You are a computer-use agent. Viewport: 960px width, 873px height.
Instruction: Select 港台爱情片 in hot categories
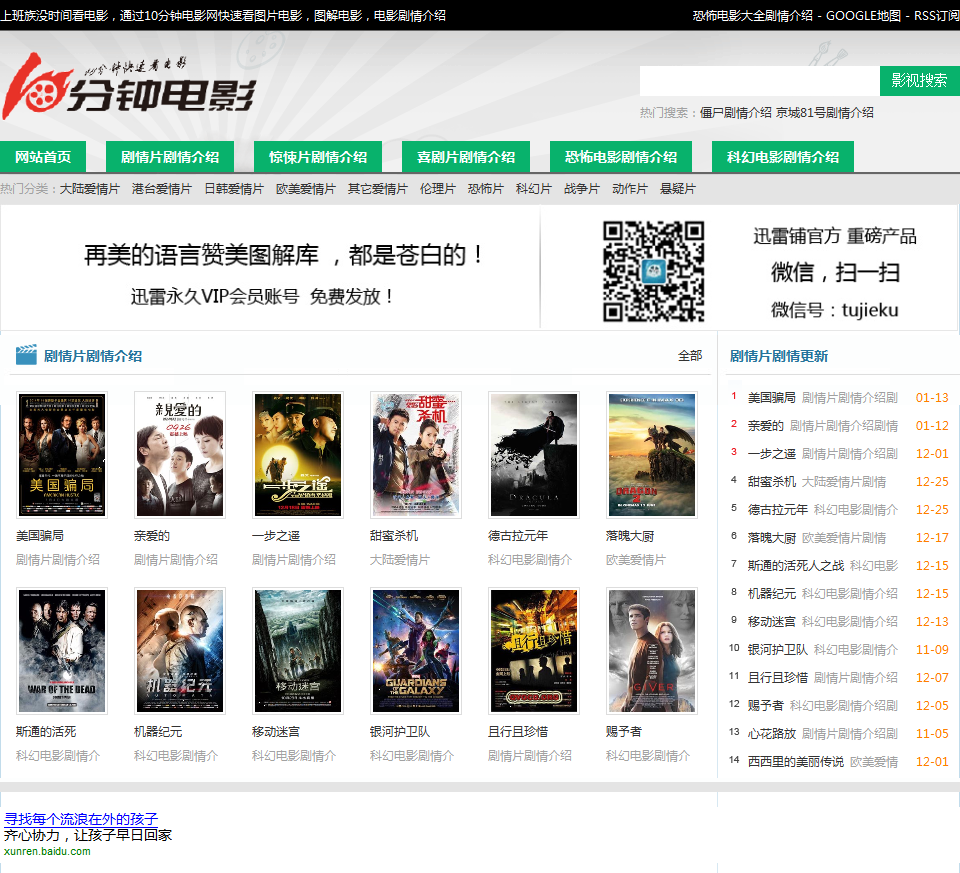(162, 189)
